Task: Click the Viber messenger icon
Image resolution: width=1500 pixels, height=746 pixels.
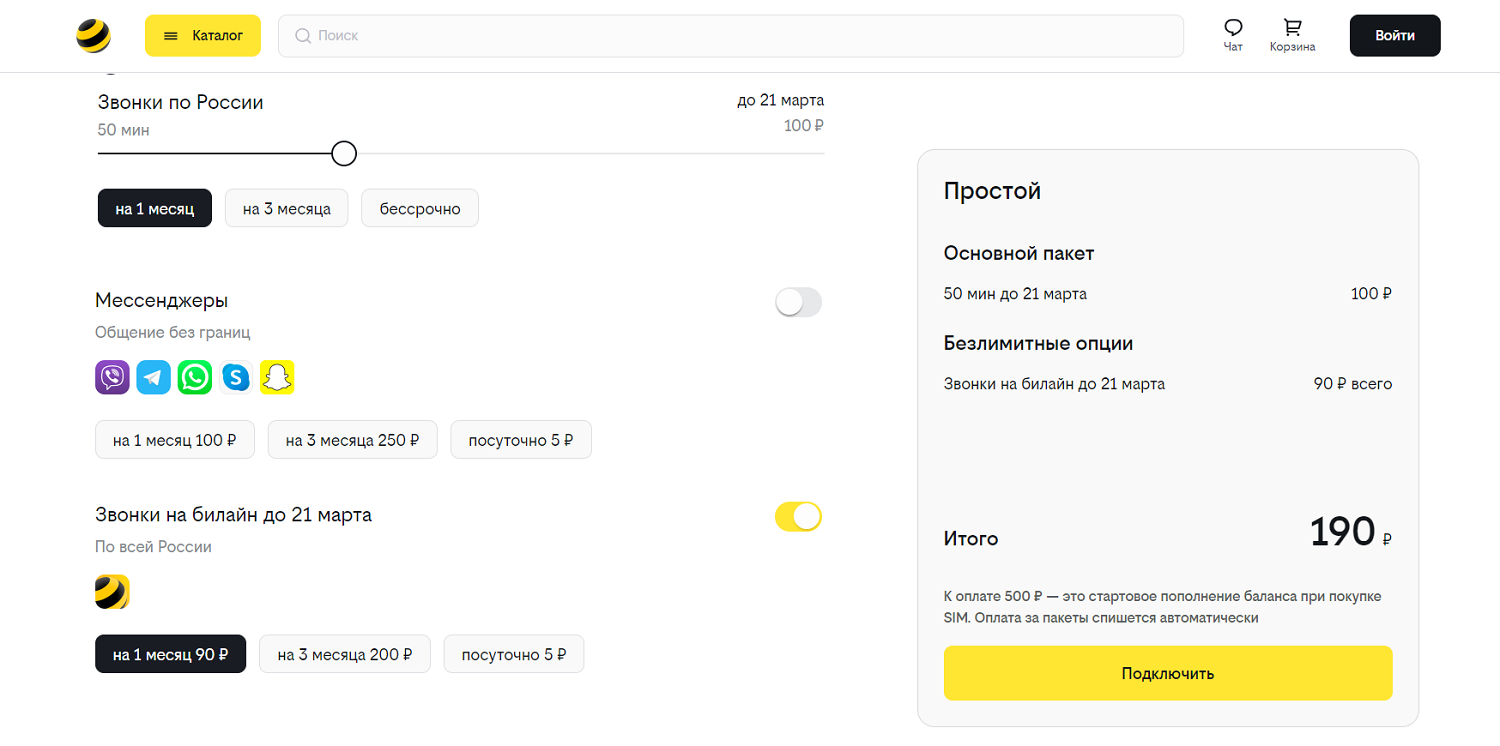Action: (x=112, y=377)
